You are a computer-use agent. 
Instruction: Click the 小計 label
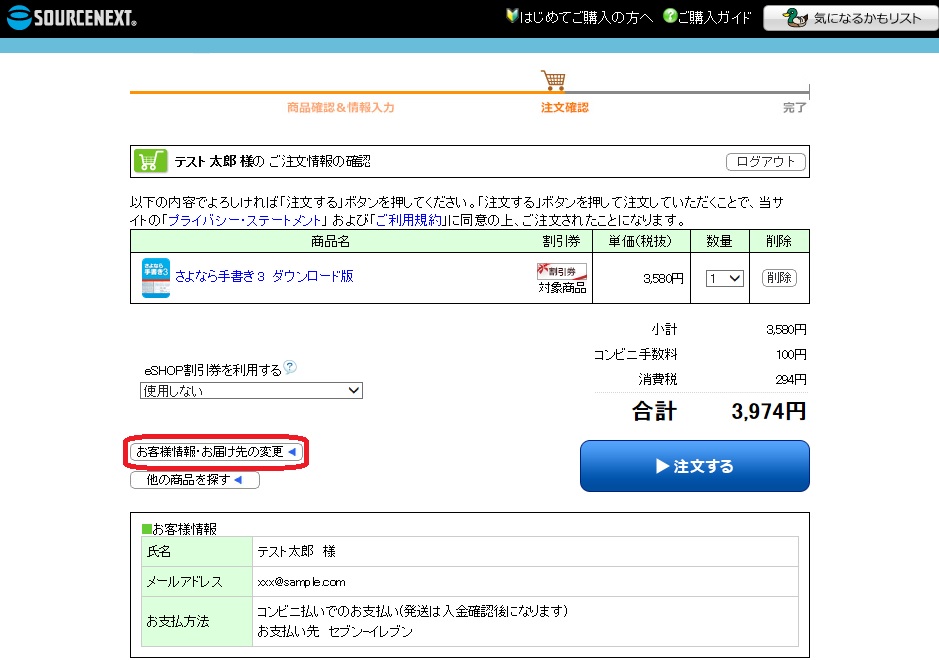665,329
